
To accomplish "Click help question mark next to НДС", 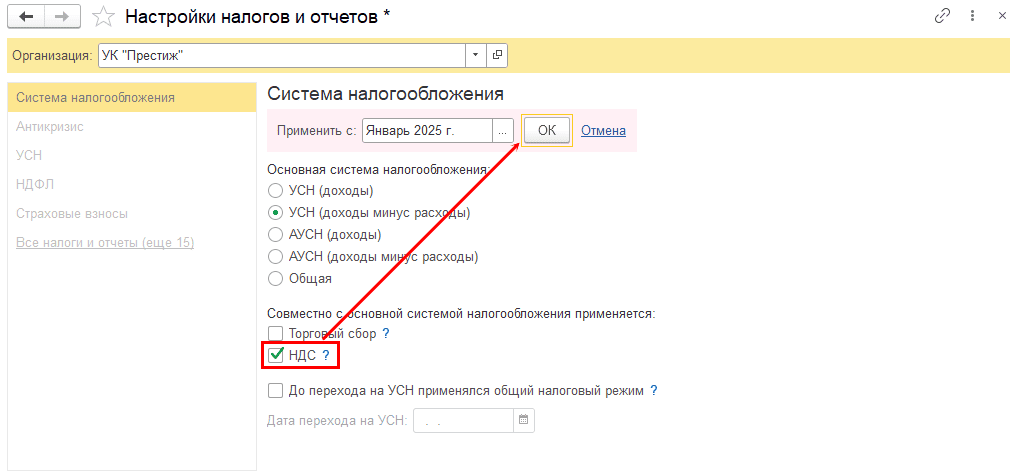I will pyautogui.click(x=325, y=354).
